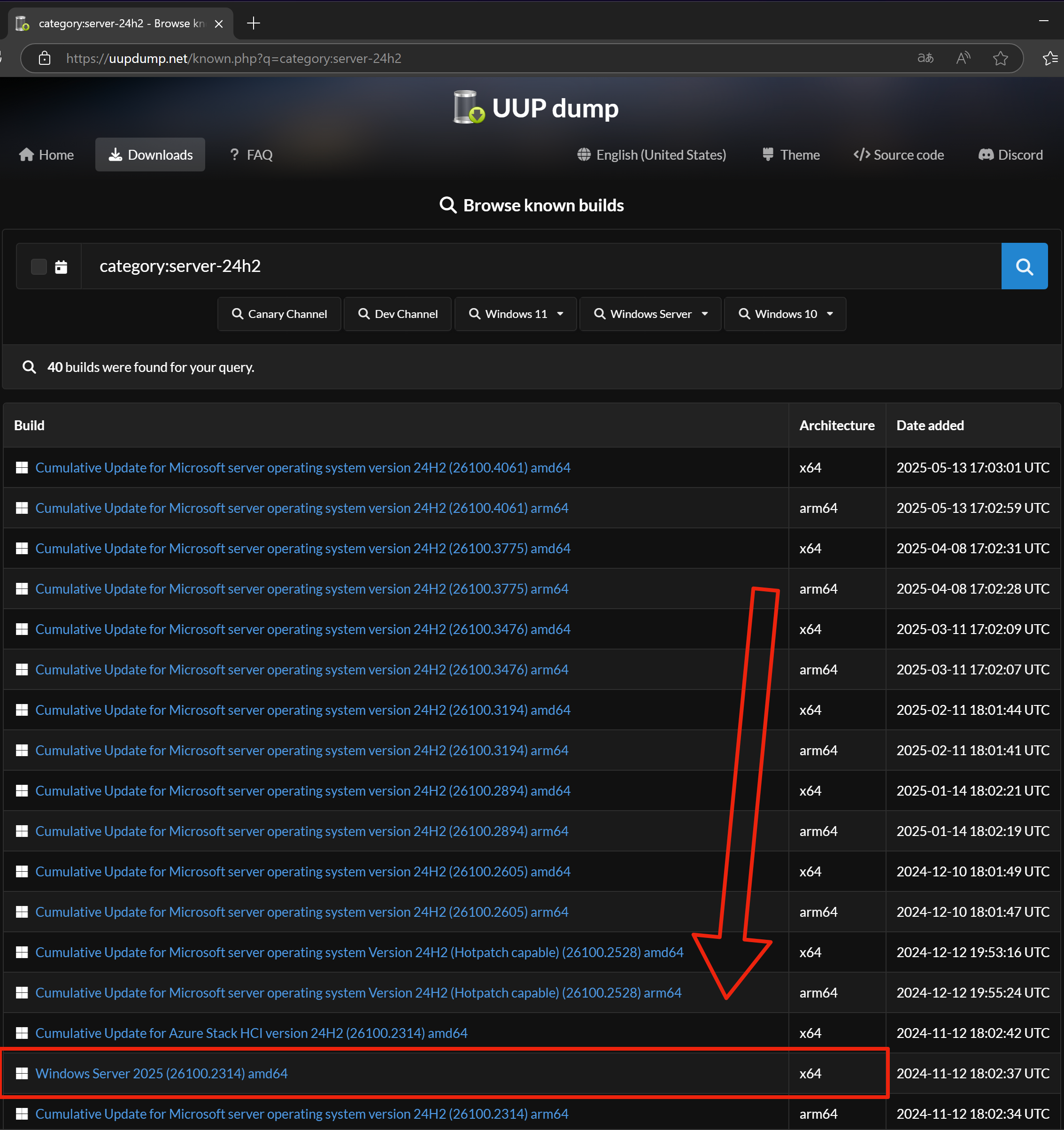This screenshot has width=1064, height=1130.
Task: Click the category:server-24h2 search input field
Action: pos(540,266)
